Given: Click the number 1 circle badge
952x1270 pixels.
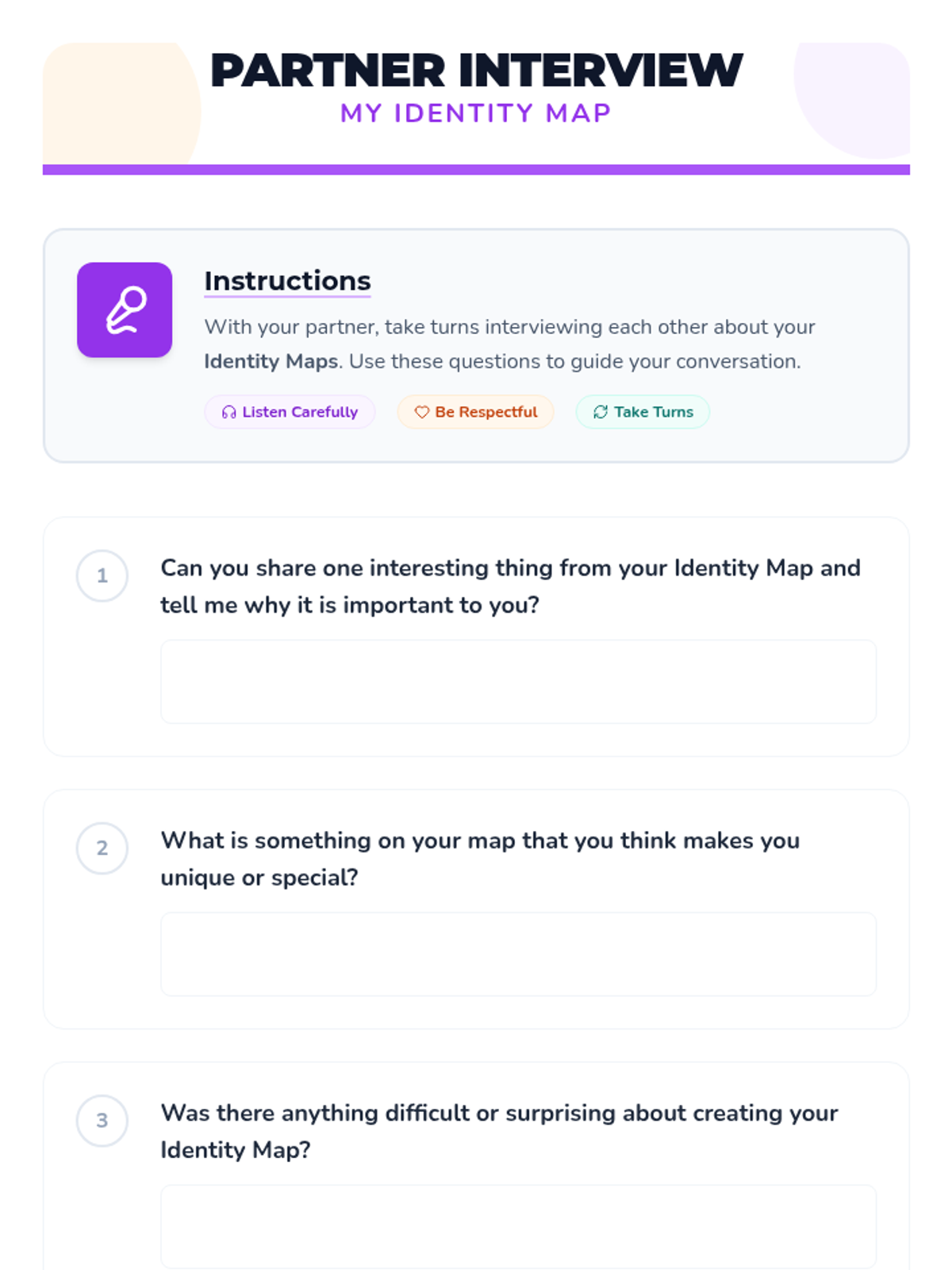Looking at the screenshot, I should [x=102, y=575].
